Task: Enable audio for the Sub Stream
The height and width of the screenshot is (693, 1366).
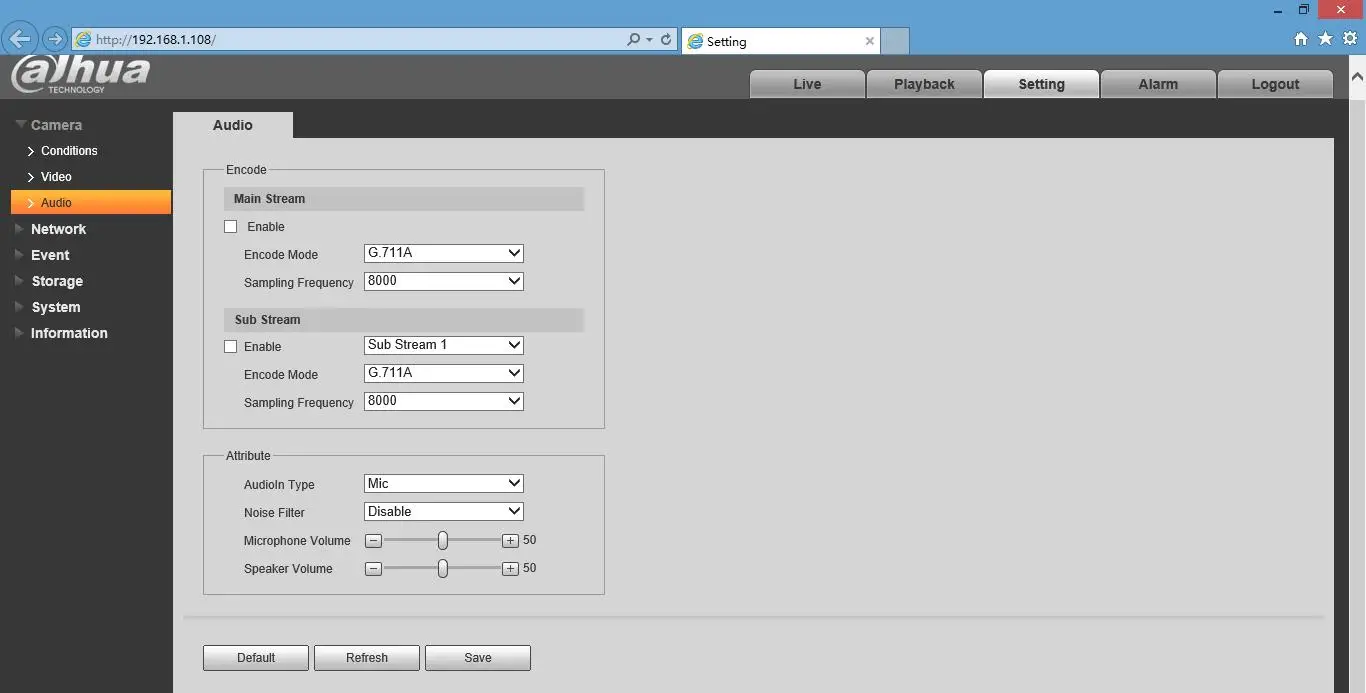Action: coord(231,347)
